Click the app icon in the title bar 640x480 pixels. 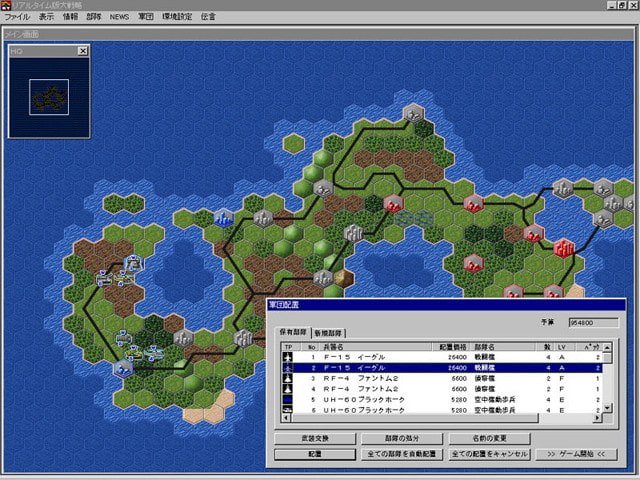7,6
